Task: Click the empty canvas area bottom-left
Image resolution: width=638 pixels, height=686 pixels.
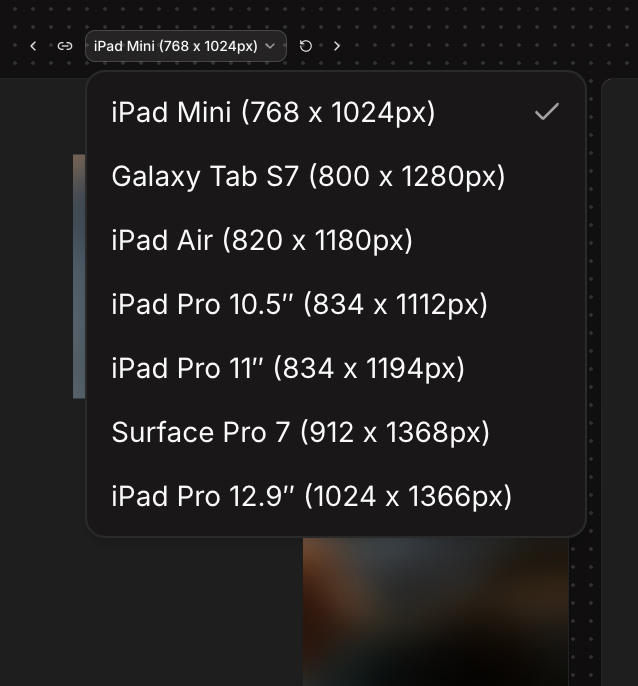Action: pos(150,610)
